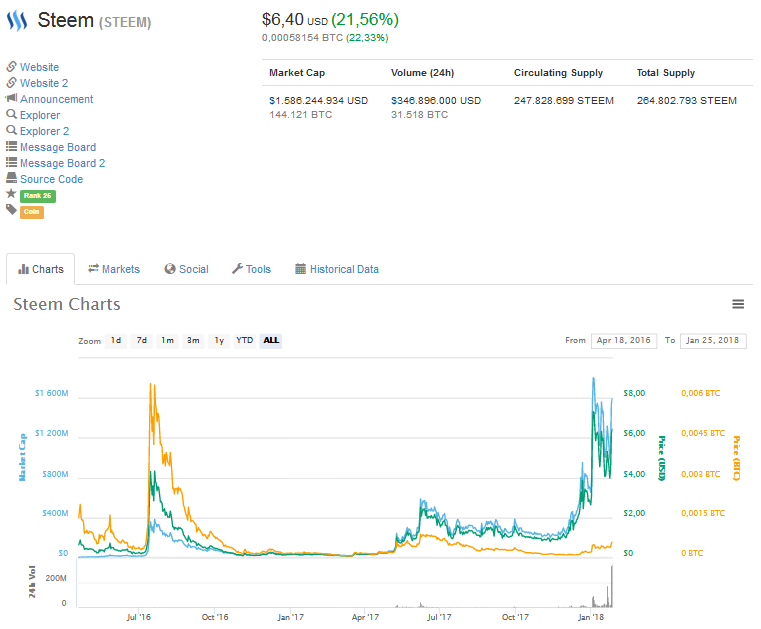
Task: Toggle the Price (USD) axis label series
Action: [661, 458]
